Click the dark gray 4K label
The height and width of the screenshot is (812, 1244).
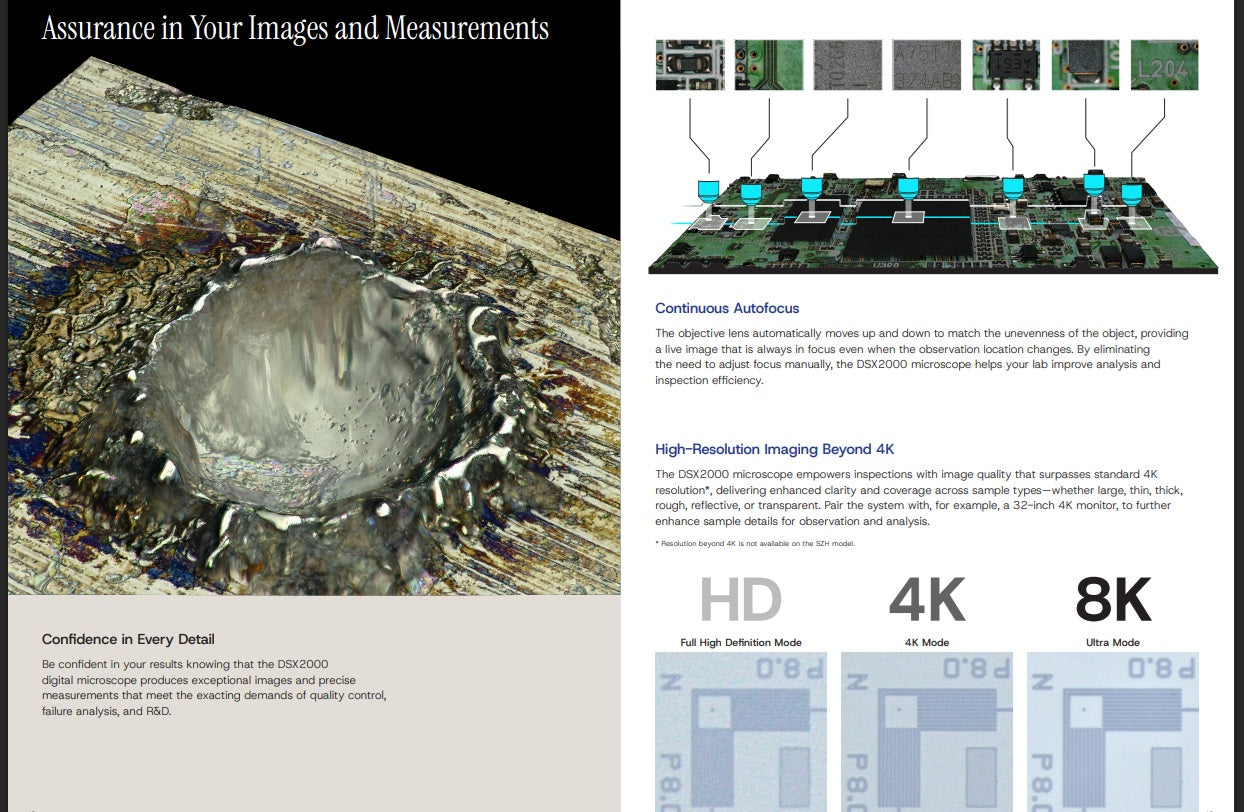926,601
